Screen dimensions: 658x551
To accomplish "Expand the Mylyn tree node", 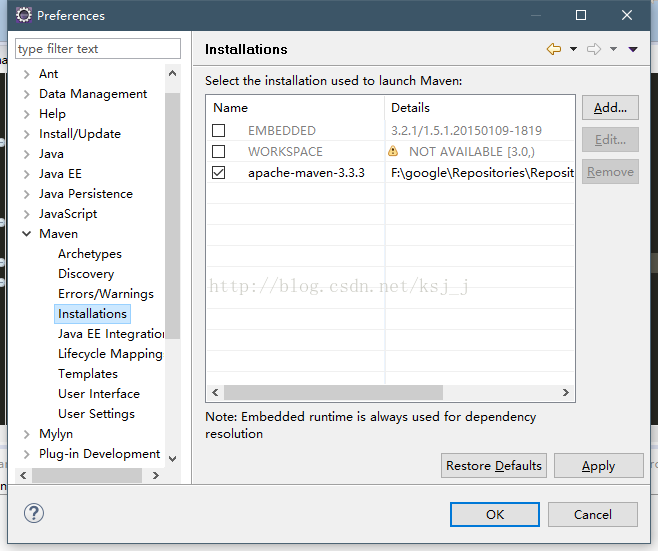I will pyautogui.click(x=26, y=434).
